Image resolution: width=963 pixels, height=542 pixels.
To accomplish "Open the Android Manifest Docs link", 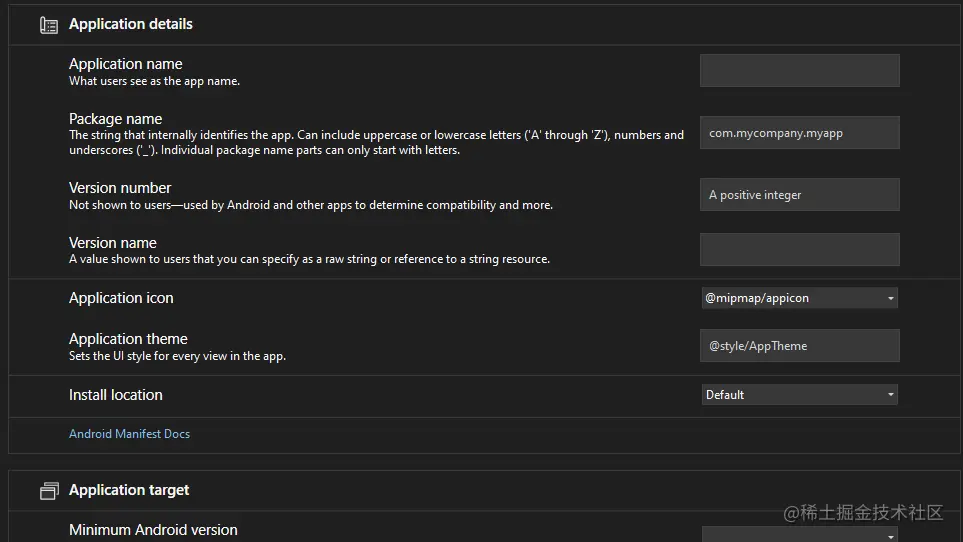I will 129,434.
